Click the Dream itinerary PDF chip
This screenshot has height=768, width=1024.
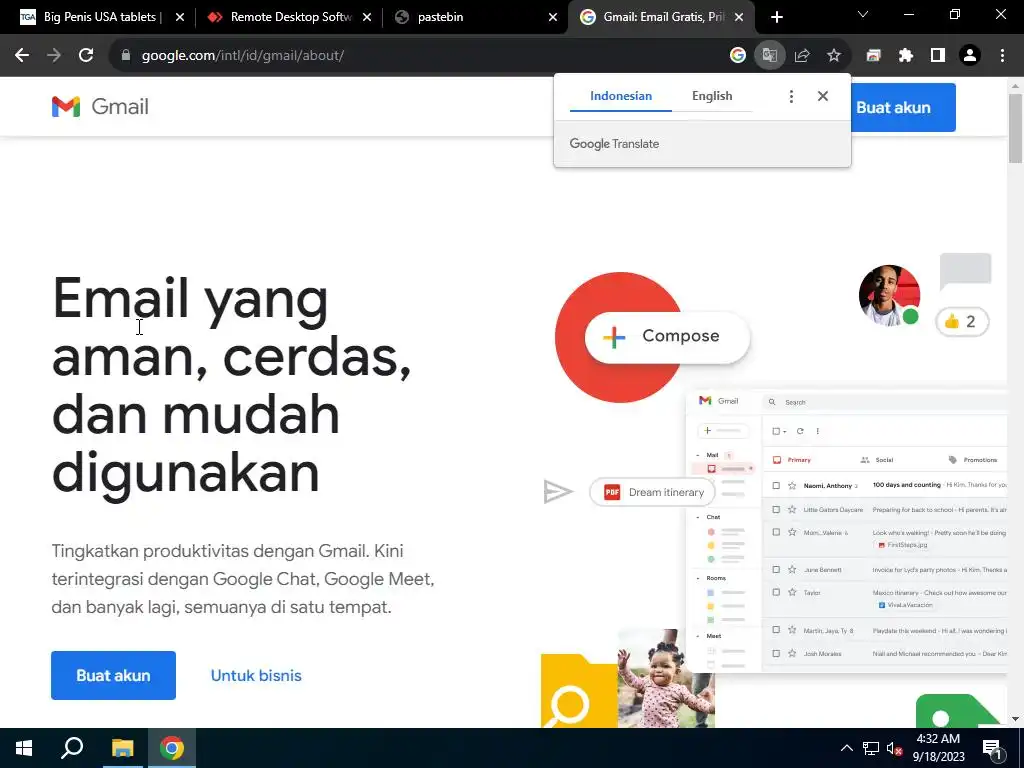(651, 492)
